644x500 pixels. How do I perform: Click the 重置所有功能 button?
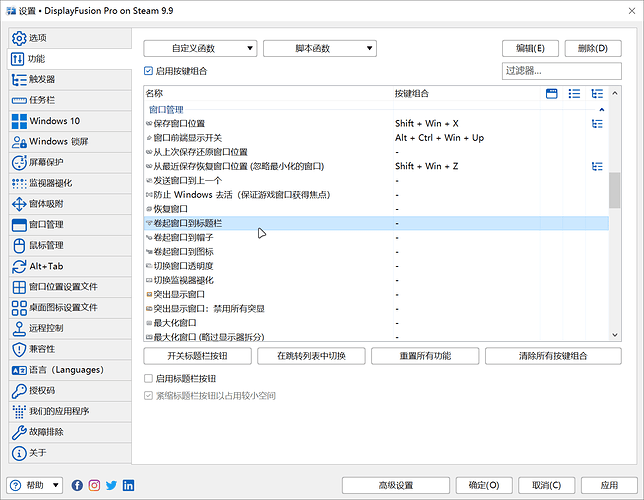click(425, 356)
